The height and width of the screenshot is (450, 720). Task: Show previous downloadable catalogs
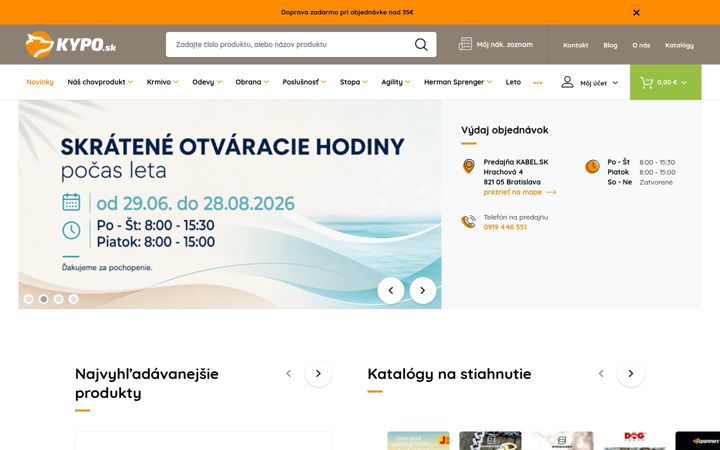[x=601, y=373]
